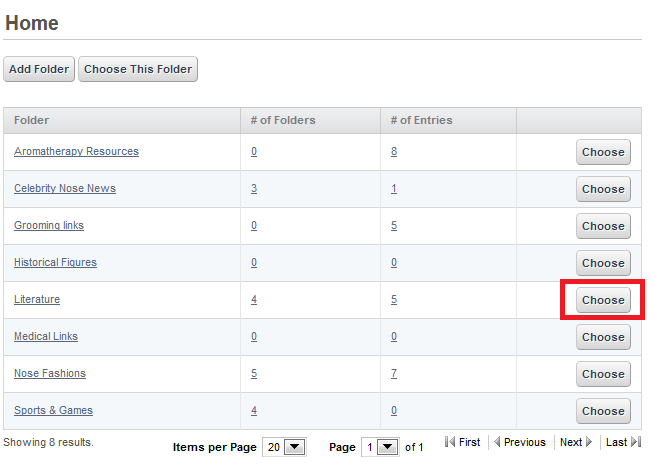Click entry count 0 for Sports & Games

(394, 410)
